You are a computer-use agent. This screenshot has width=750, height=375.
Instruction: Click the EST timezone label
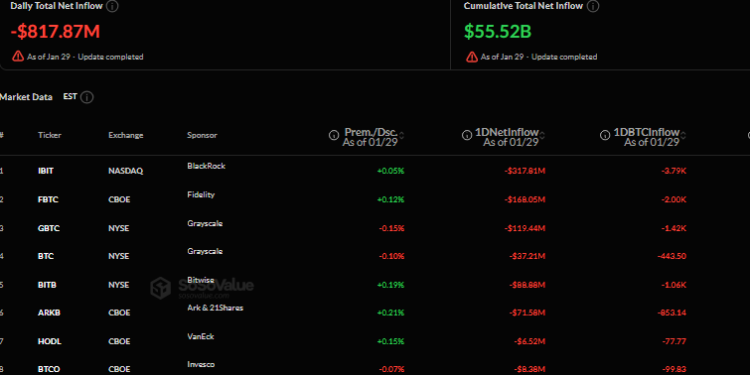70,97
